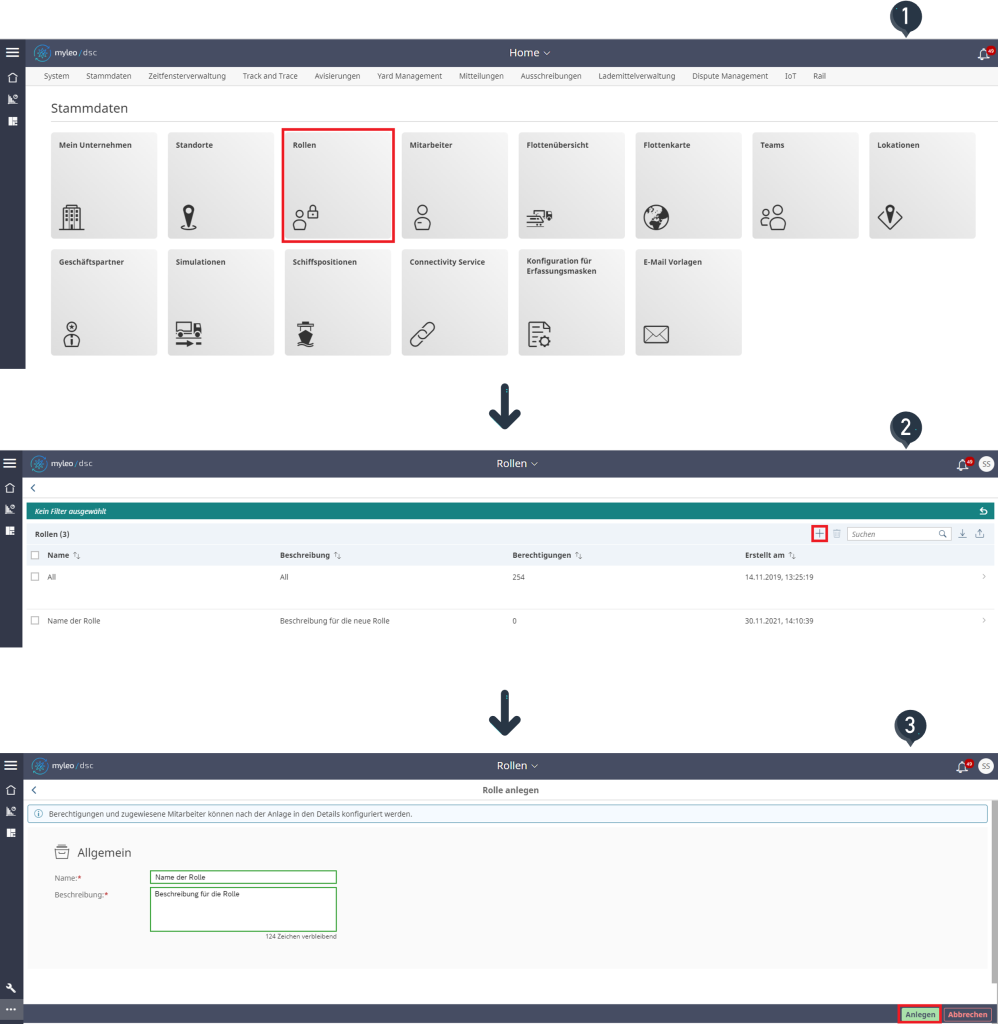This screenshot has height=1024, width=998.
Task: Click the download icon next to the Suchen field
Action: point(963,534)
